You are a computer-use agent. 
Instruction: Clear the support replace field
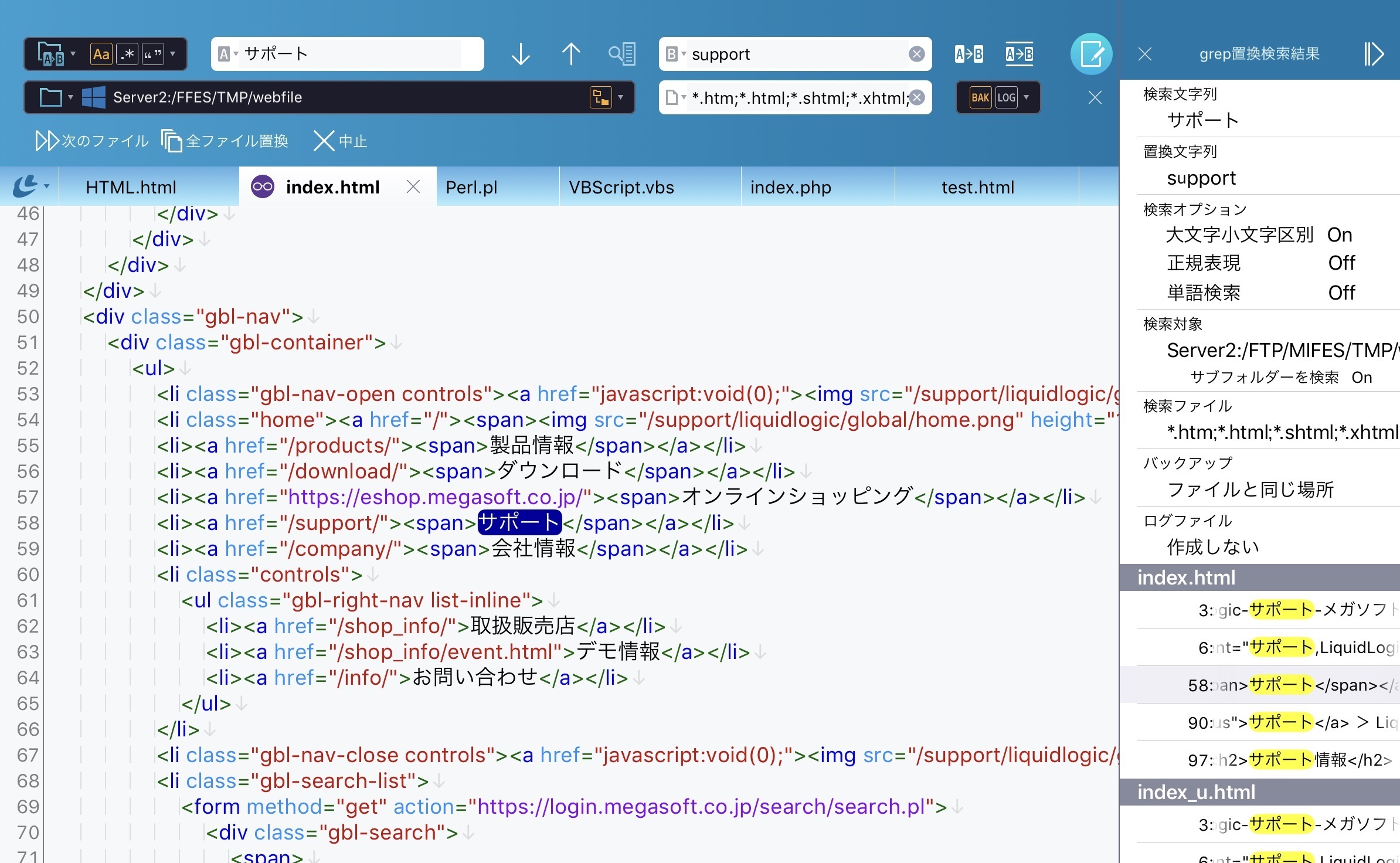click(x=917, y=55)
